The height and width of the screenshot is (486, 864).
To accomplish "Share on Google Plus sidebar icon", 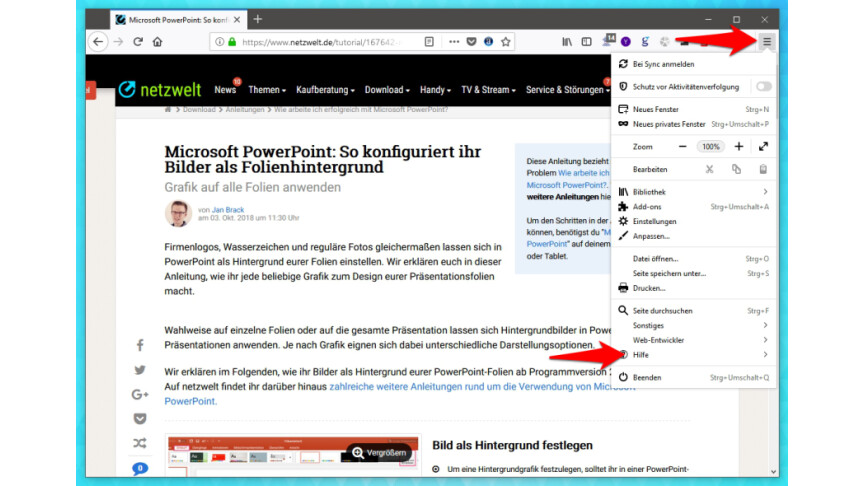I will coord(140,395).
